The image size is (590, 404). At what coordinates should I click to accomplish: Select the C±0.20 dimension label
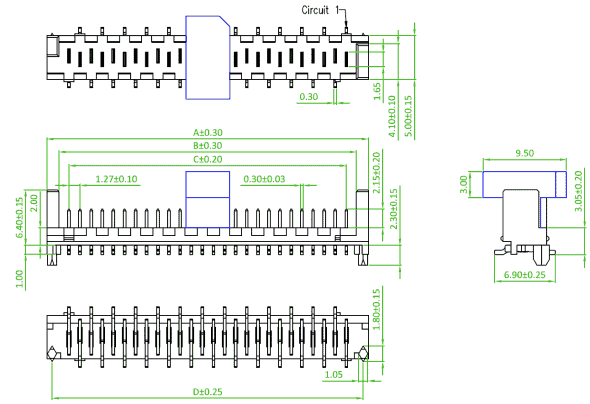pos(208,159)
